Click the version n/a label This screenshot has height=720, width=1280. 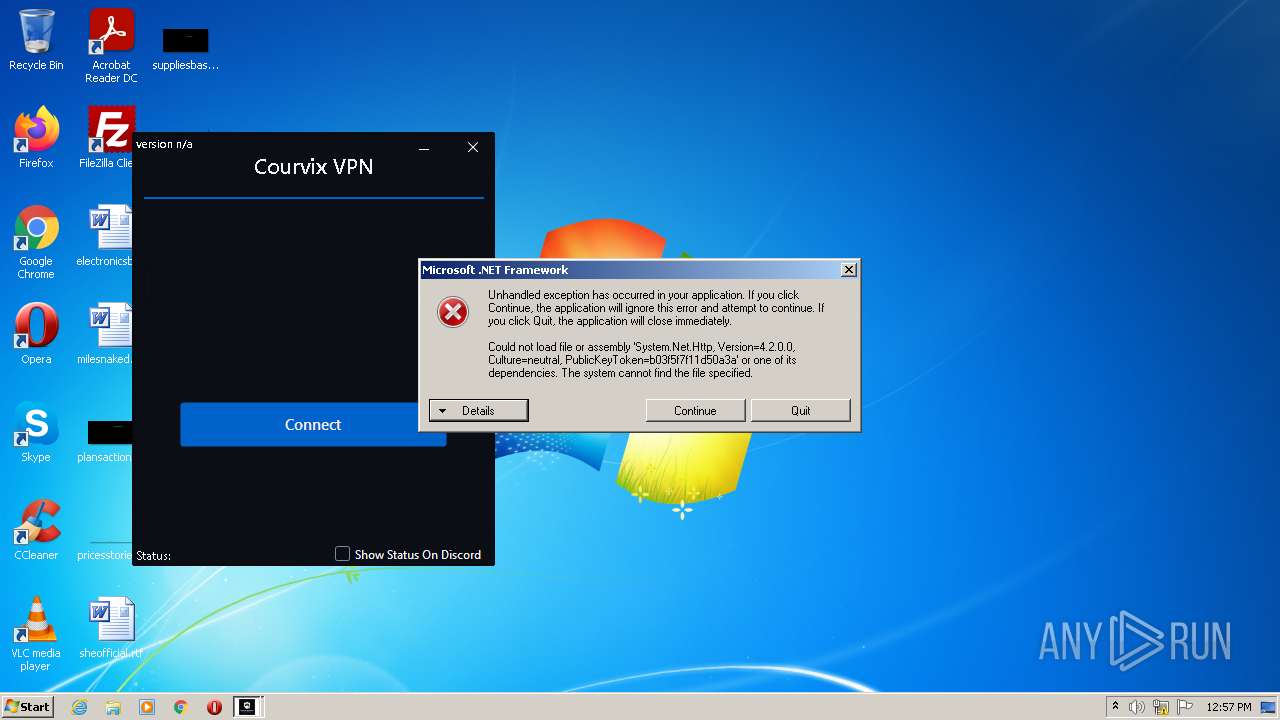point(164,144)
